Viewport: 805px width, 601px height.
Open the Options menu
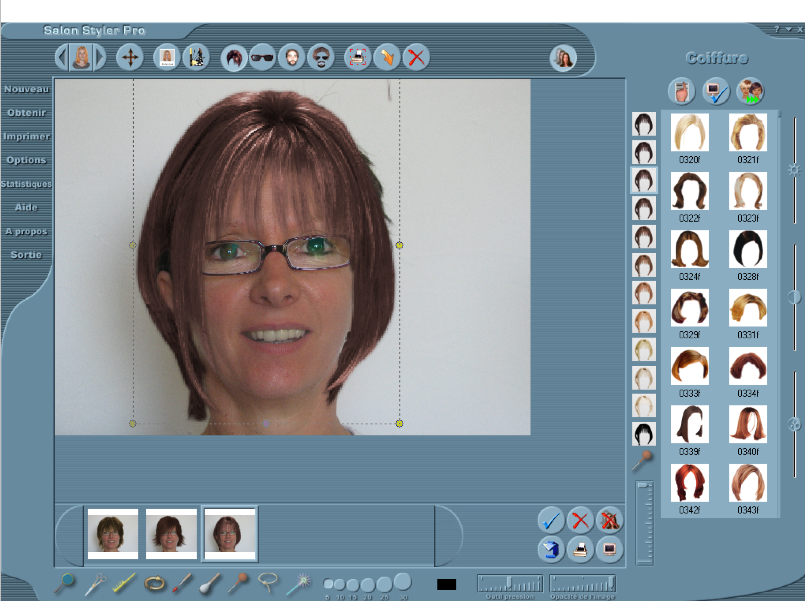point(26,160)
